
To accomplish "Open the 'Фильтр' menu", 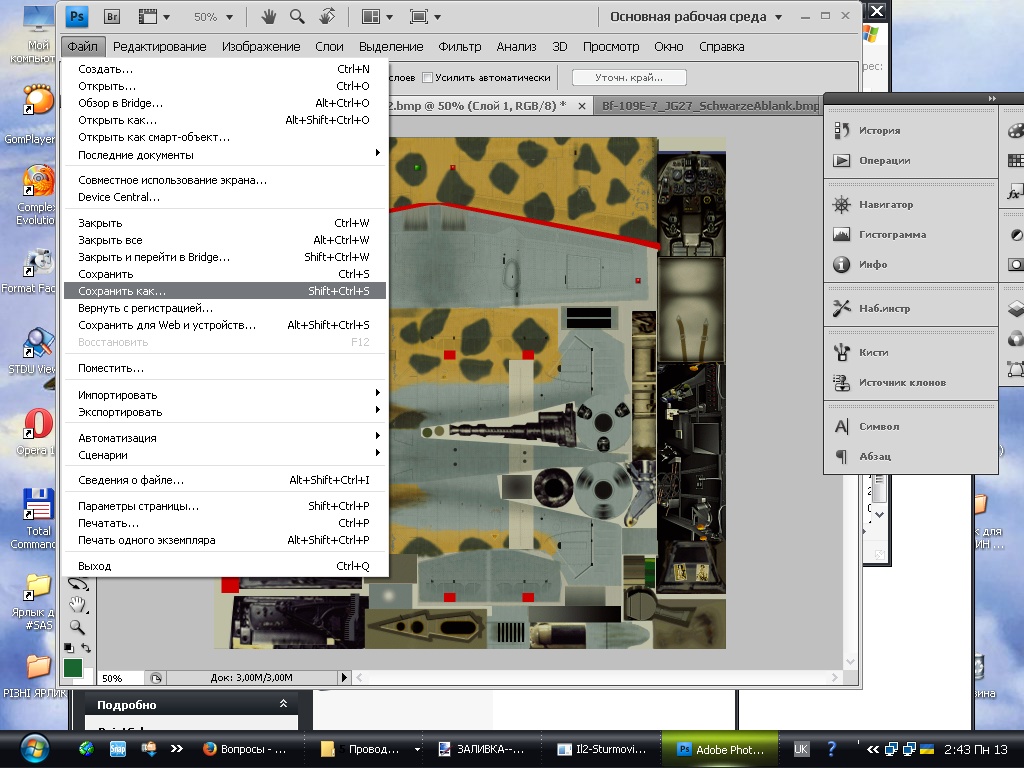I will 460,46.
